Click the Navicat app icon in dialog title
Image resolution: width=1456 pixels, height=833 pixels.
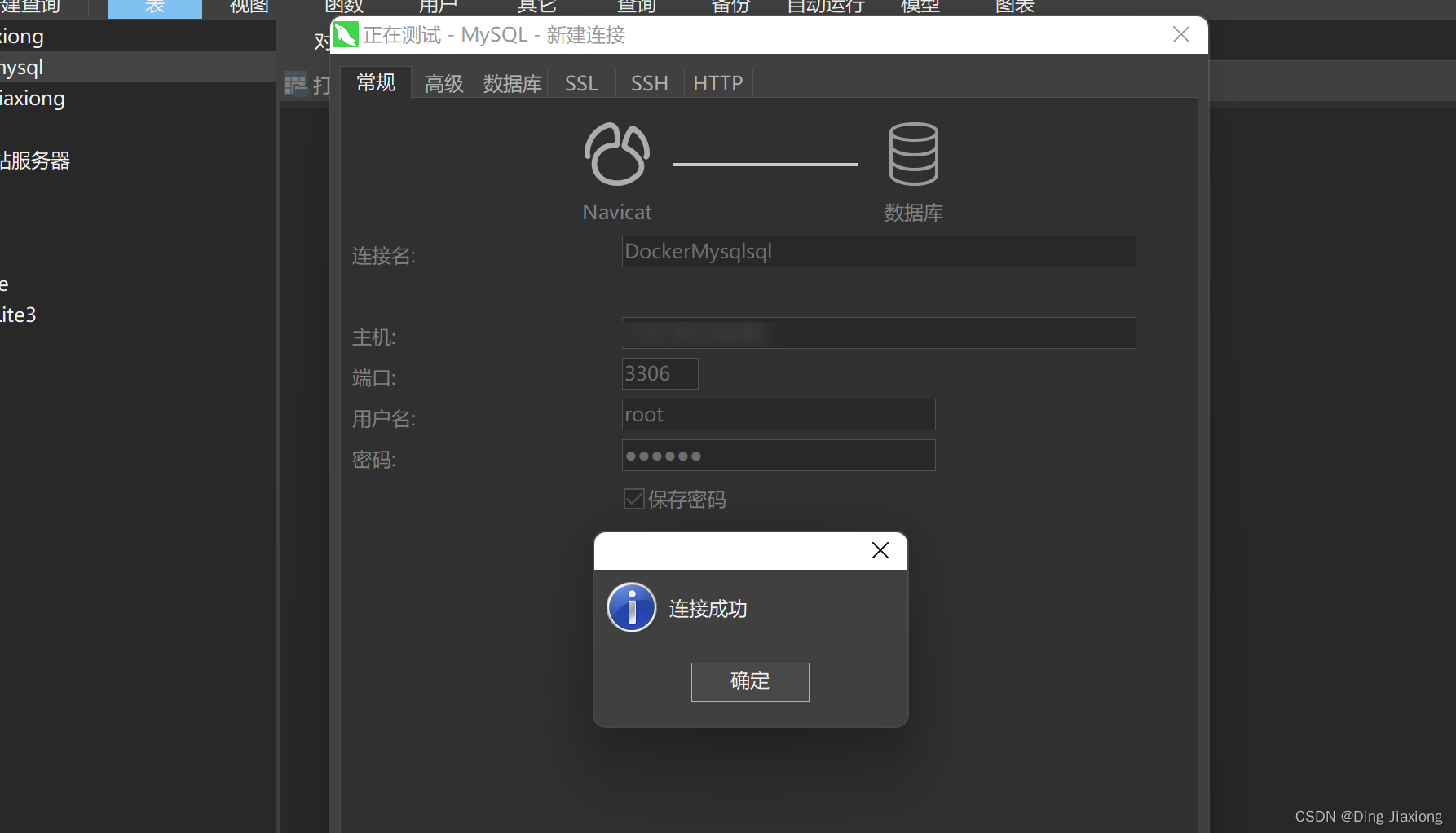point(346,34)
